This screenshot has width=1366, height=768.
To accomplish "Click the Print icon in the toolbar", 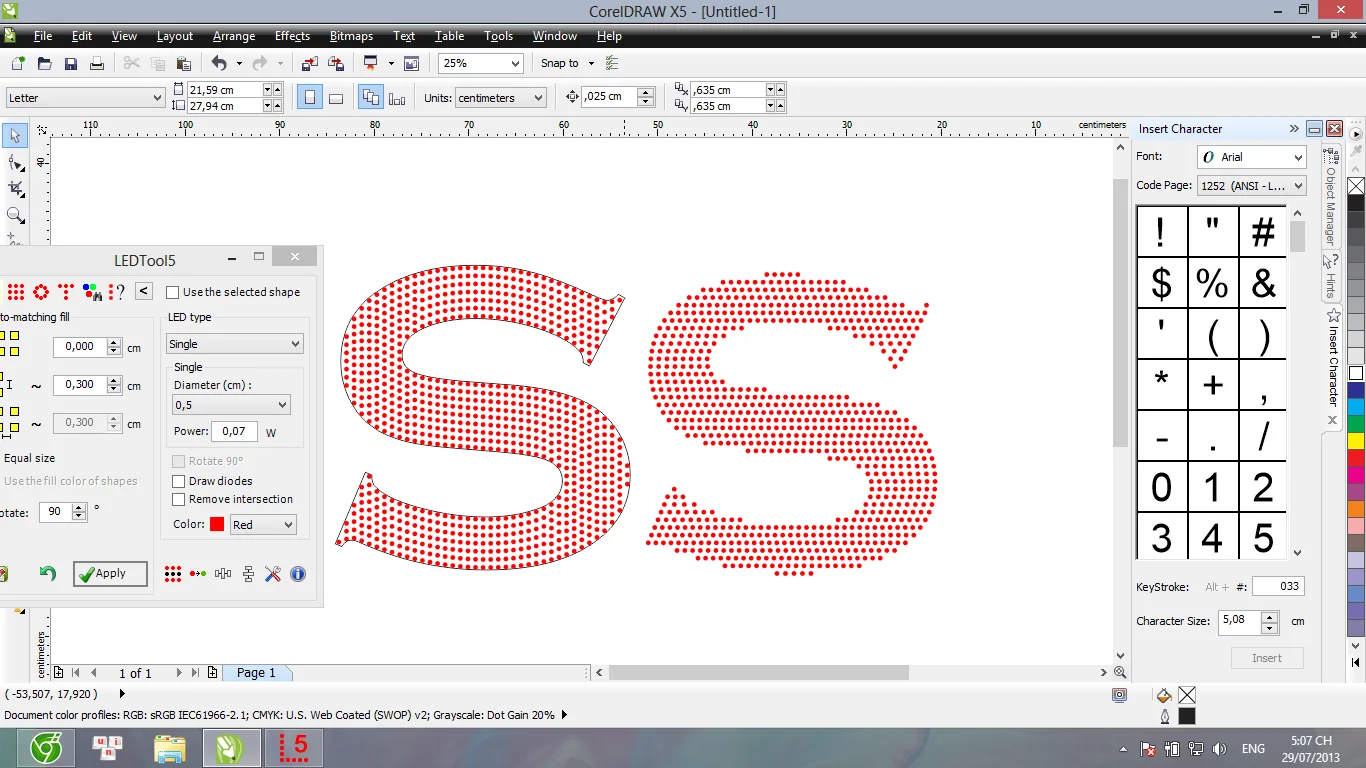I will (x=97, y=63).
